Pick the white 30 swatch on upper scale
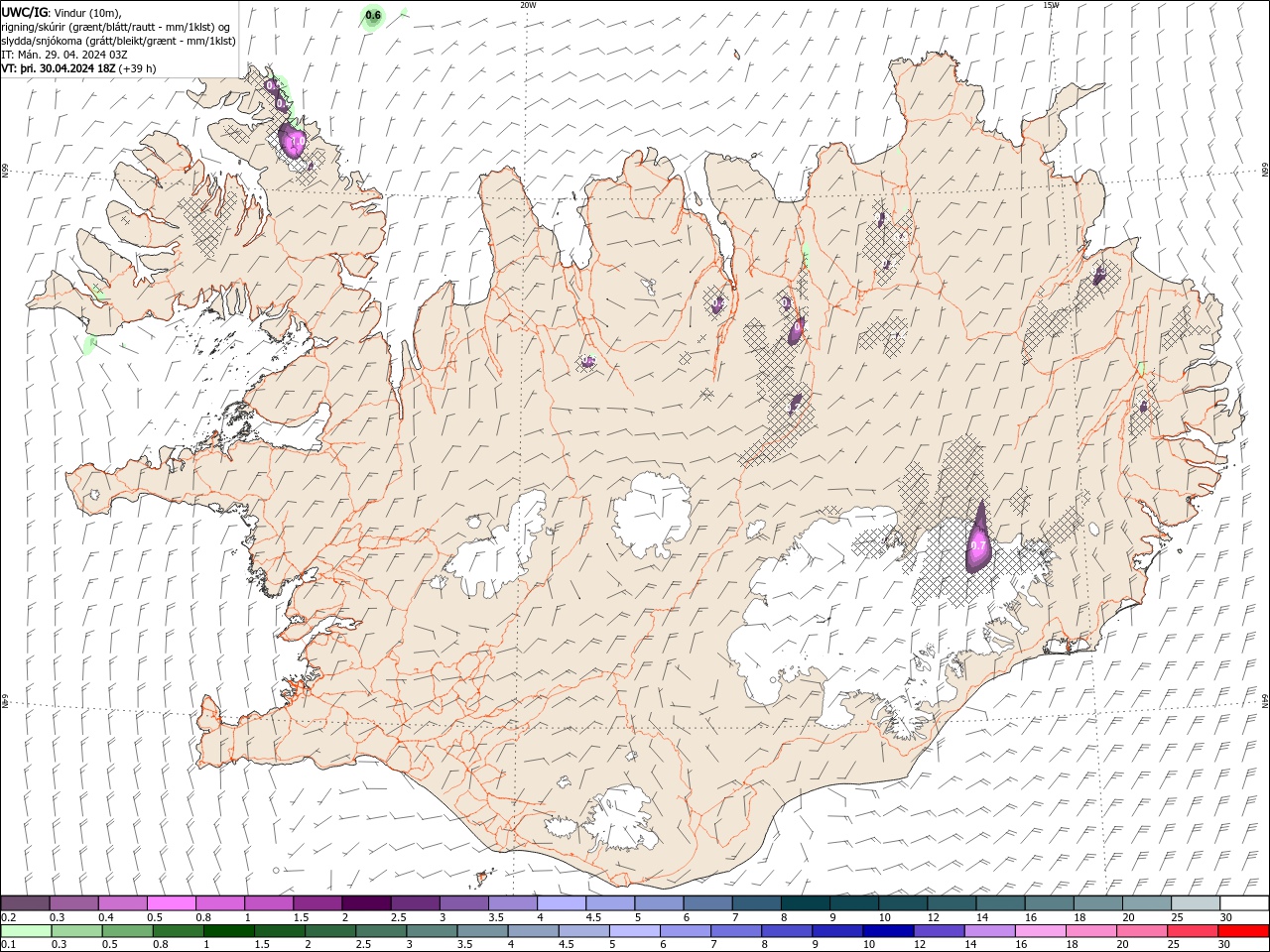Screen dimensions: 1270x952 point(1244,903)
